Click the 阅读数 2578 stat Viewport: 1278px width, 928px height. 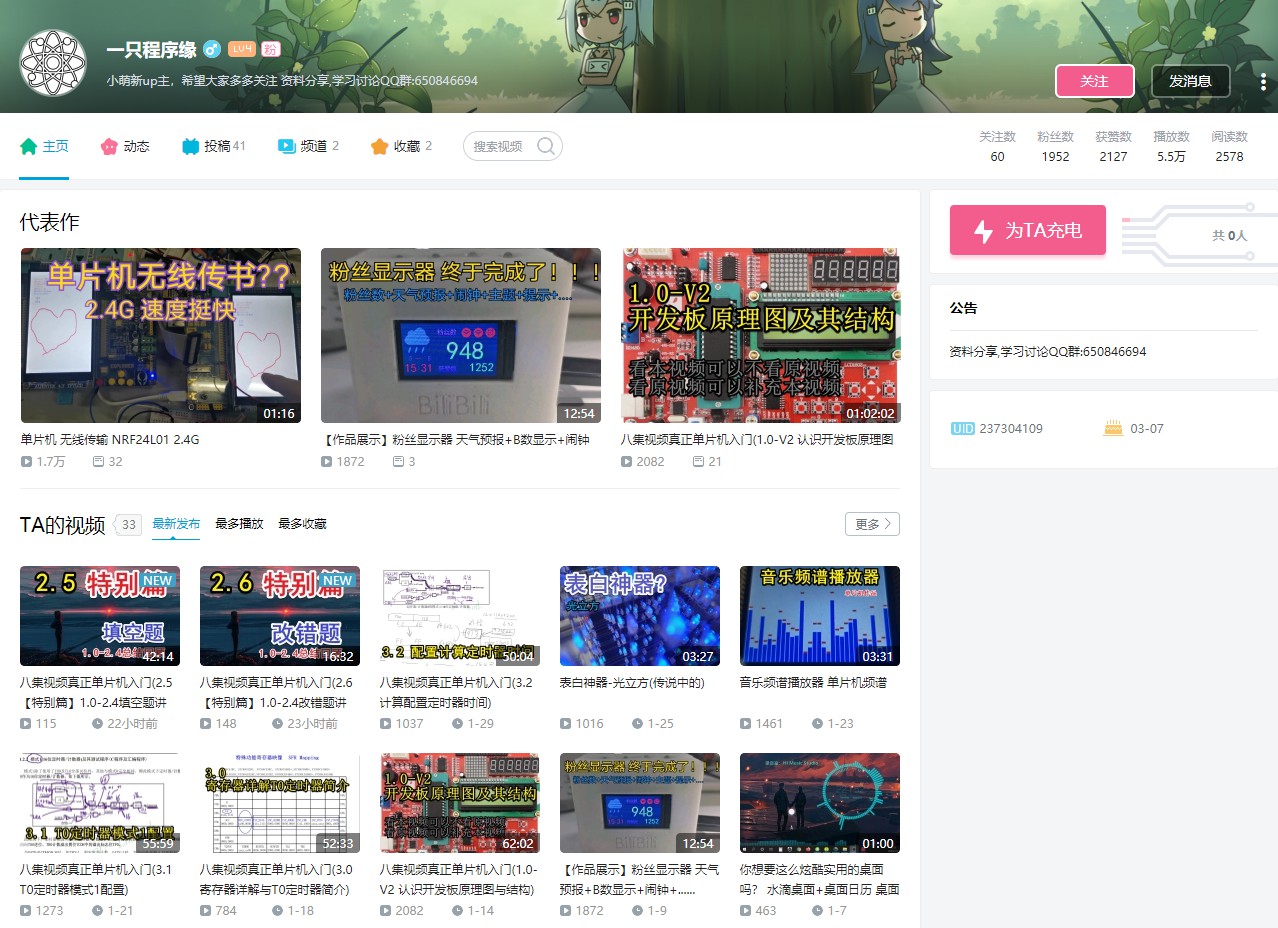(x=1229, y=146)
